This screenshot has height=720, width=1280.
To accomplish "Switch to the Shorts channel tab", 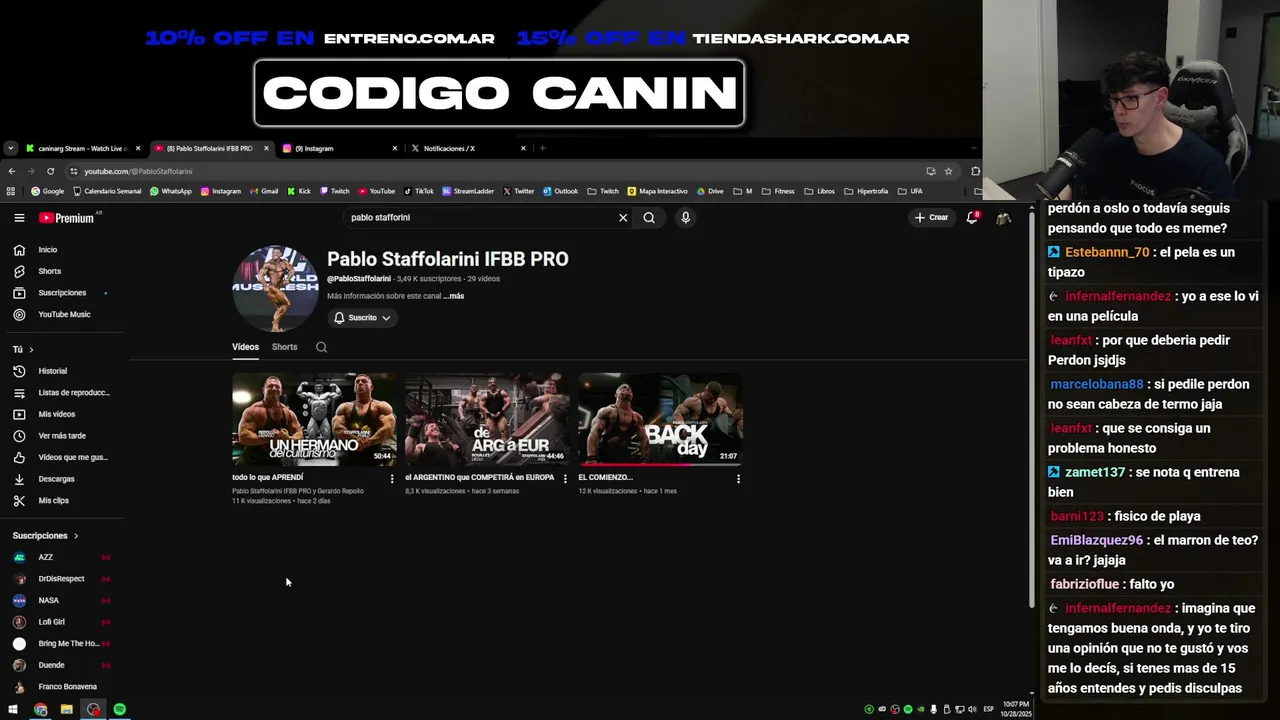I will tap(285, 347).
